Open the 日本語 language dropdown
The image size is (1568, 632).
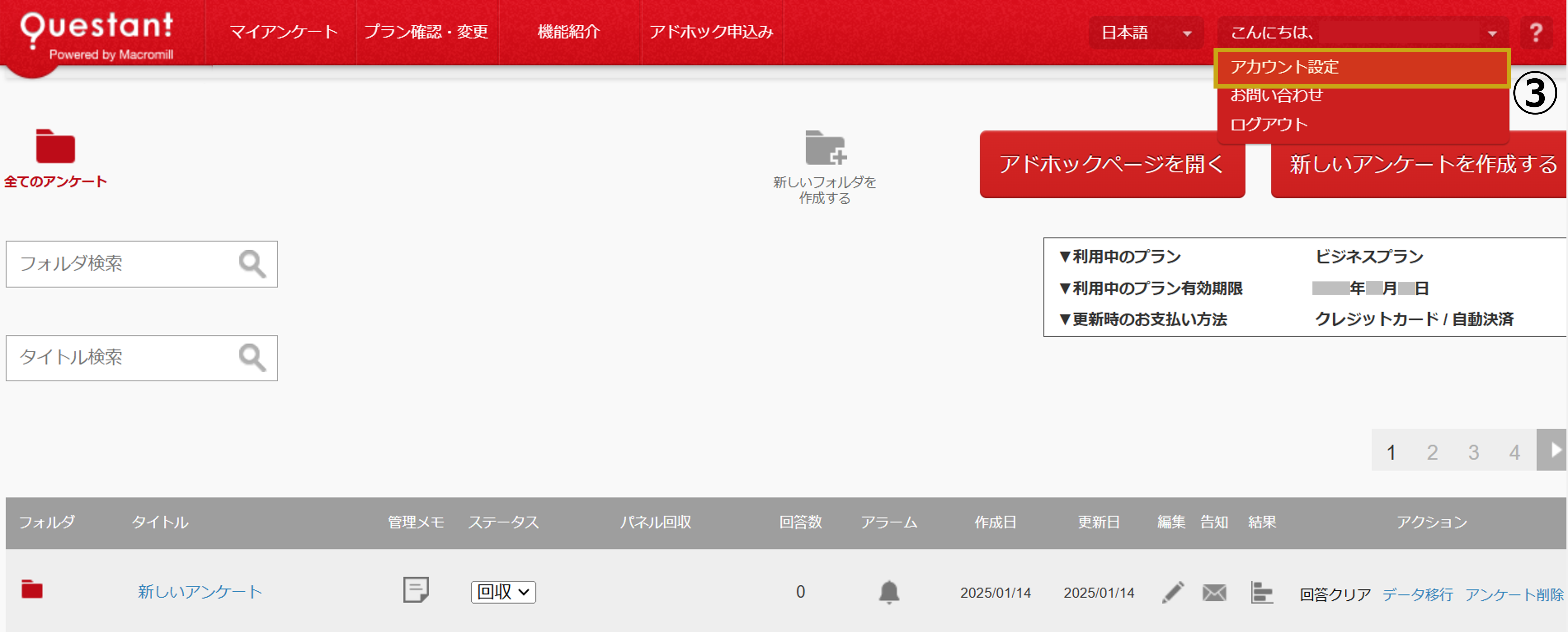coord(1146,32)
